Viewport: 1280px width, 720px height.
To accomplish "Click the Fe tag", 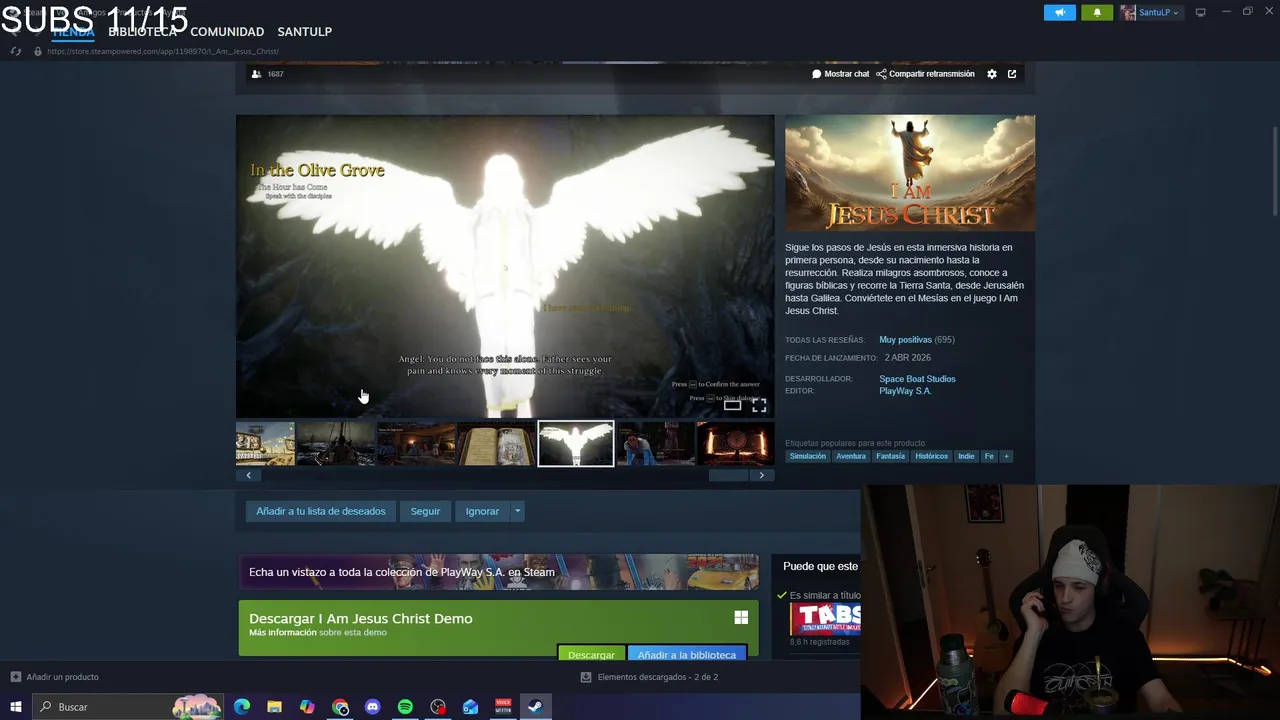I will [989, 456].
